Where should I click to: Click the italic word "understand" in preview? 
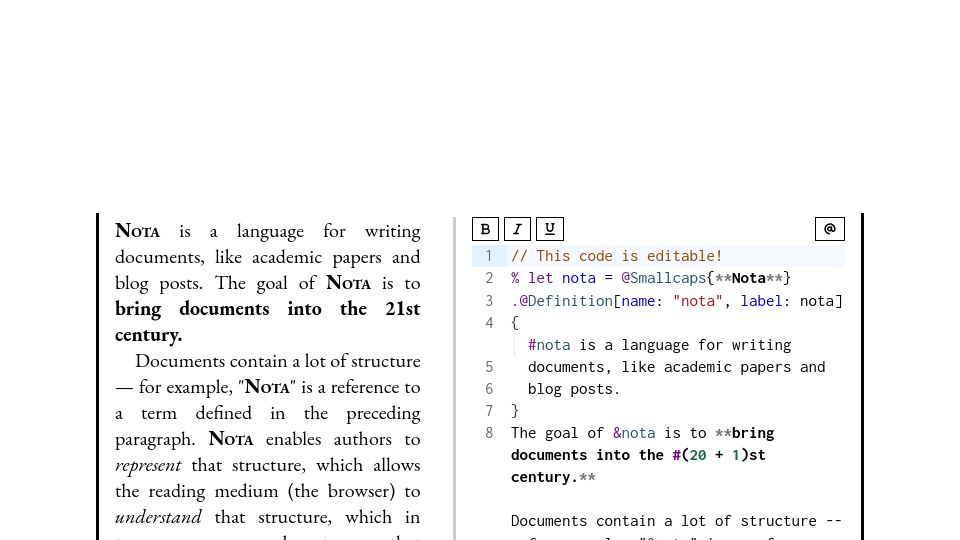pyautogui.click(x=158, y=517)
